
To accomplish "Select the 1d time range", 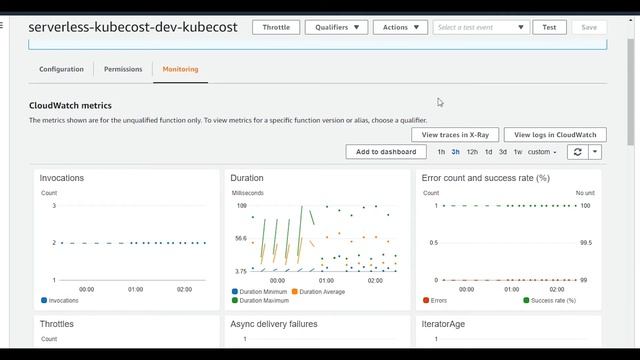I will click(x=489, y=152).
